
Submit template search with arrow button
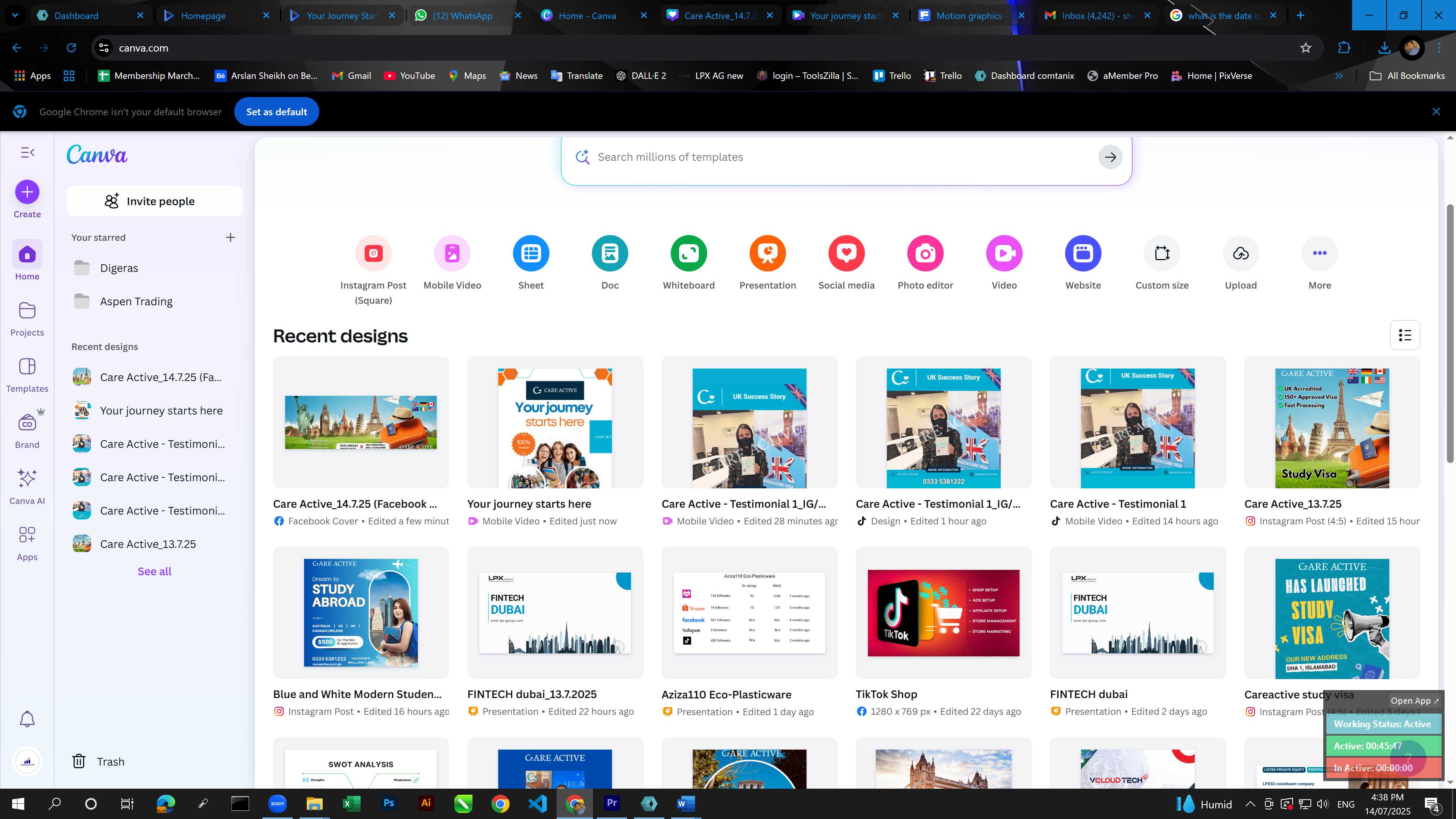click(1110, 157)
